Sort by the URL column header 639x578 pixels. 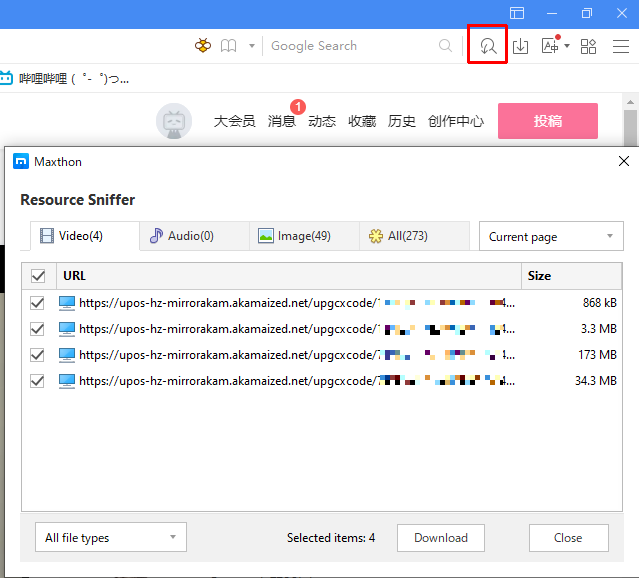[x=289, y=276]
